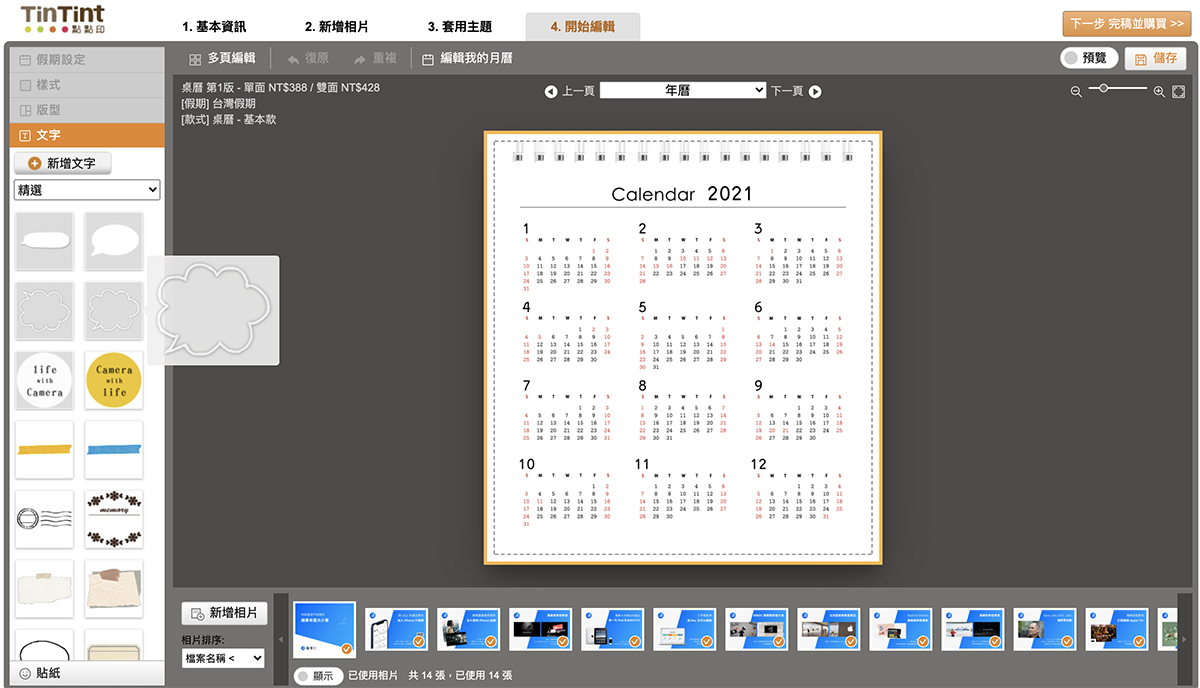Image resolution: width=1200 pixels, height=688 pixels.
Task: Open the photo sort dropdown 檔案名稱
Action: [x=223, y=658]
